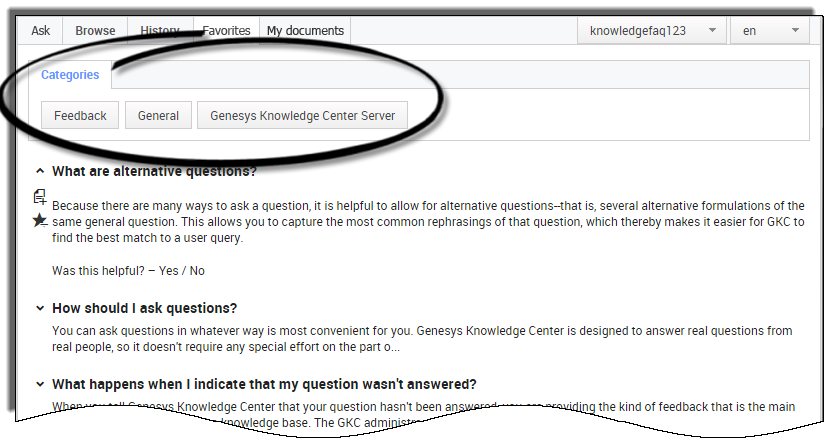Click the General category button
Image resolution: width=824 pixels, height=439 pixels.
[x=158, y=116]
